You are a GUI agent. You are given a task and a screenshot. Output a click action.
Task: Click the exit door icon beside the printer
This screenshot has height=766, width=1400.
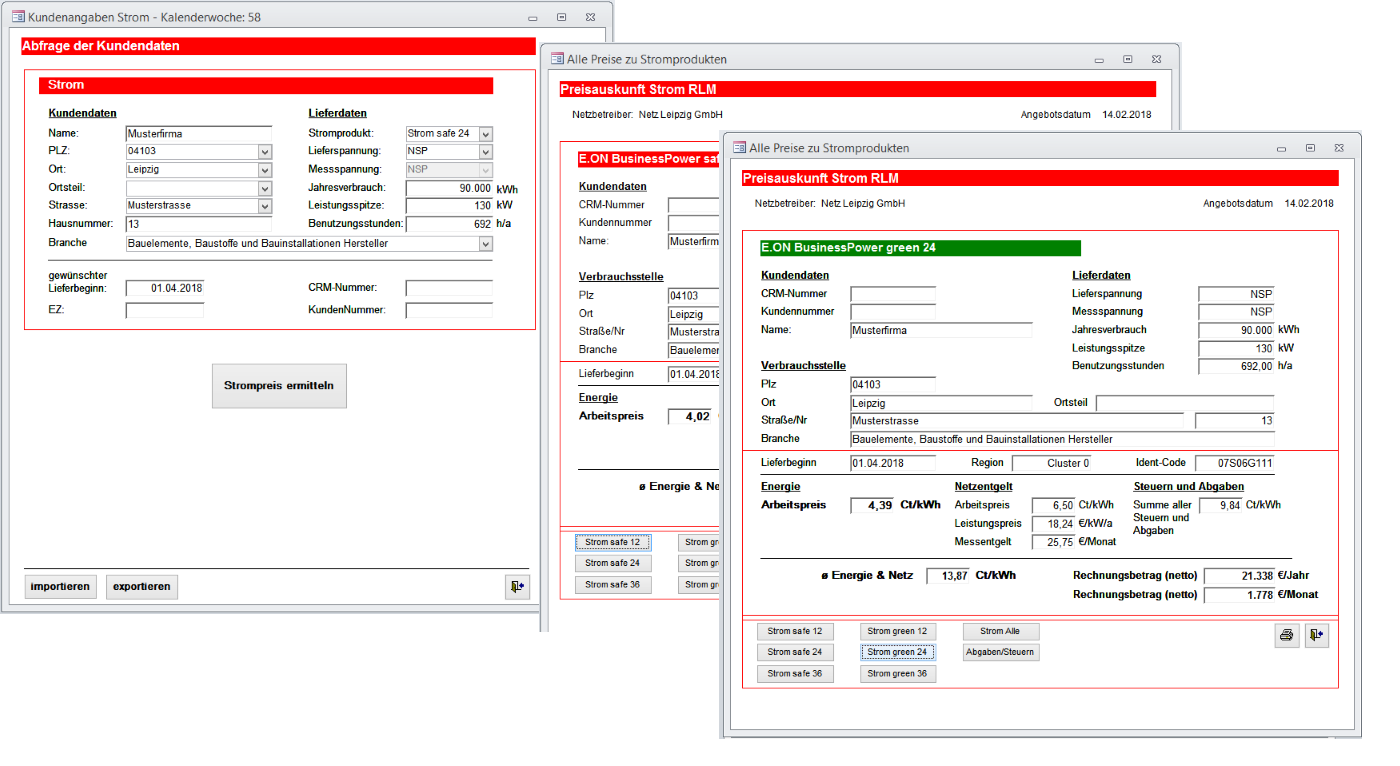[x=1317, y=635]
